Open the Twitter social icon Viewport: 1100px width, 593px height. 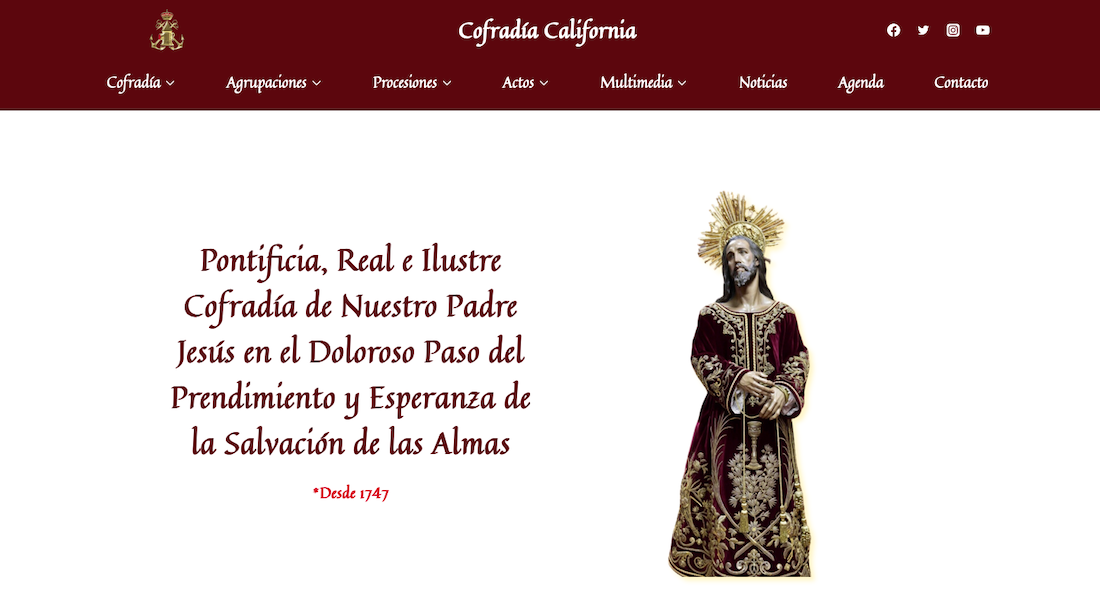click(923, 30)
